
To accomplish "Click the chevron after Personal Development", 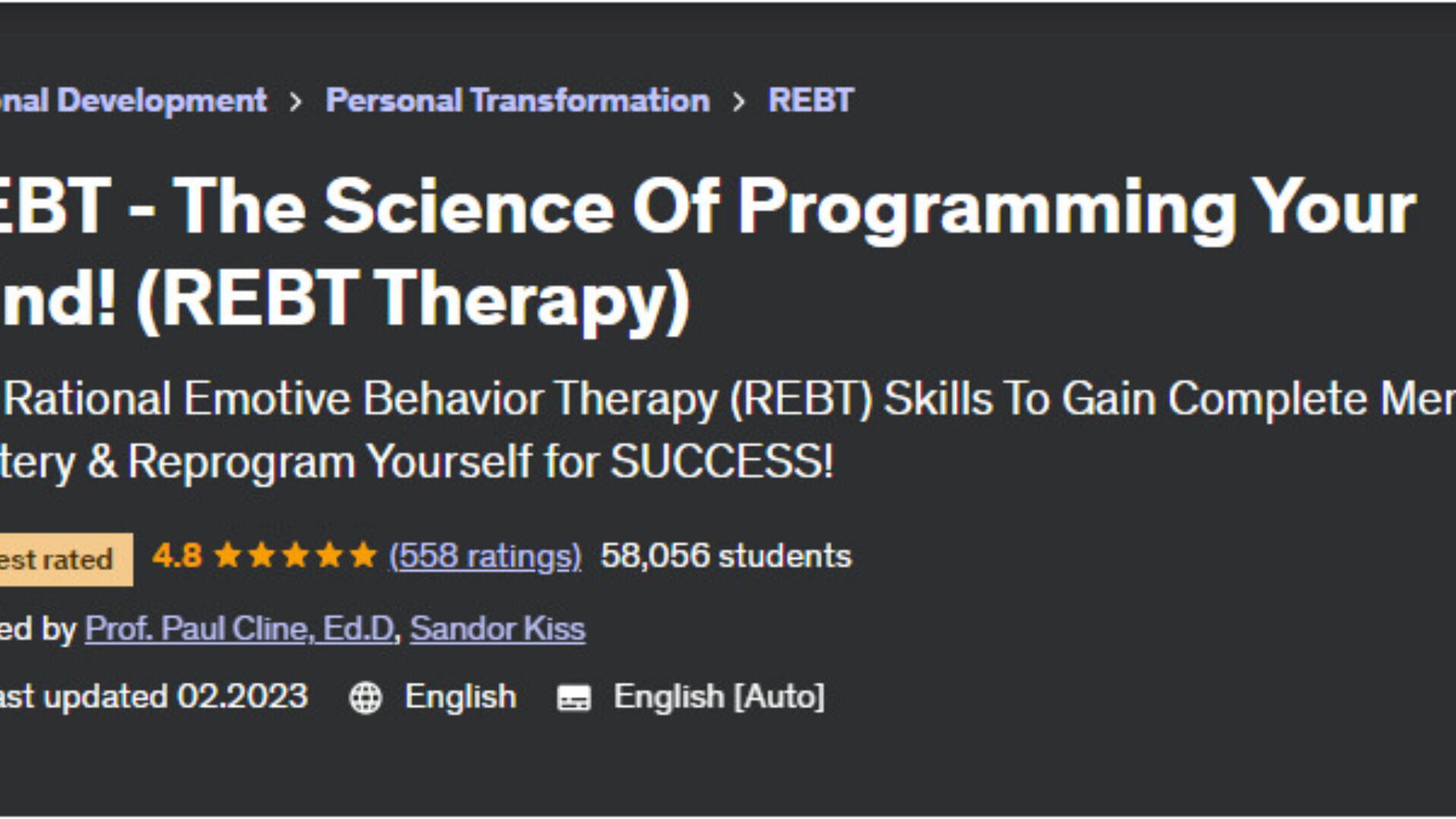I will pyautogui.click(x=296, y=102).
